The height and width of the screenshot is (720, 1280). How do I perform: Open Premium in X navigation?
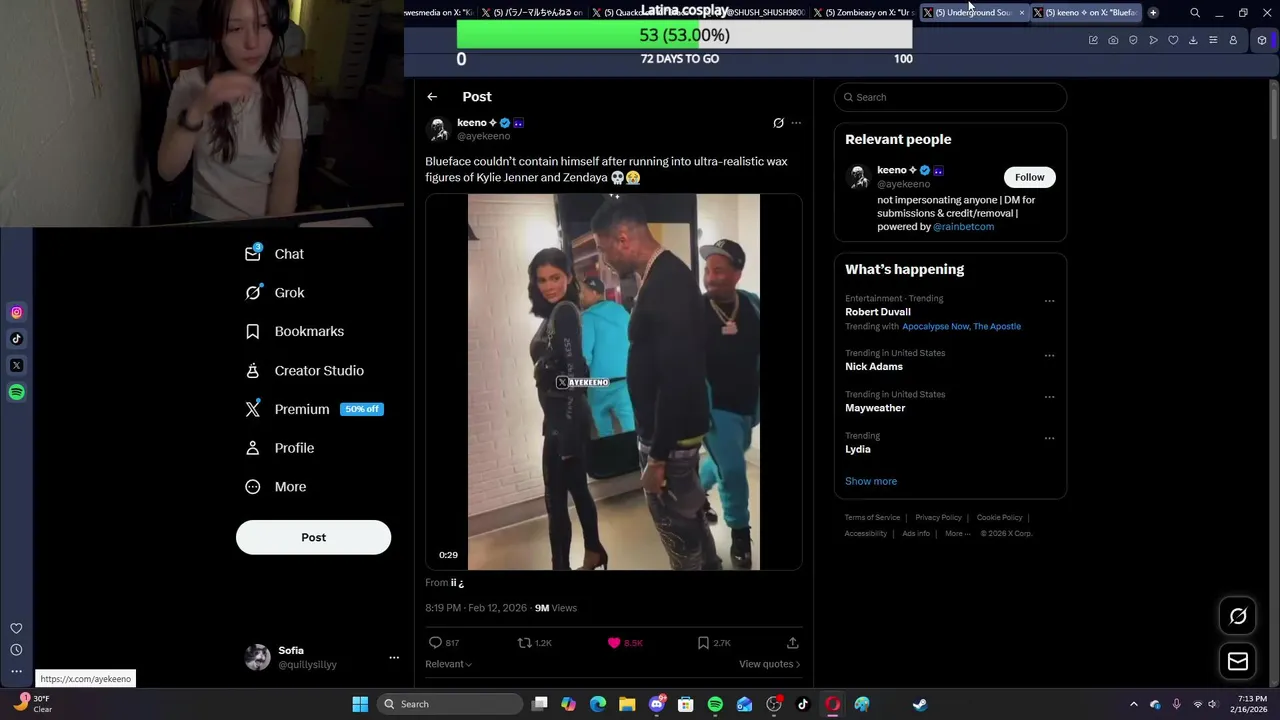314,409
